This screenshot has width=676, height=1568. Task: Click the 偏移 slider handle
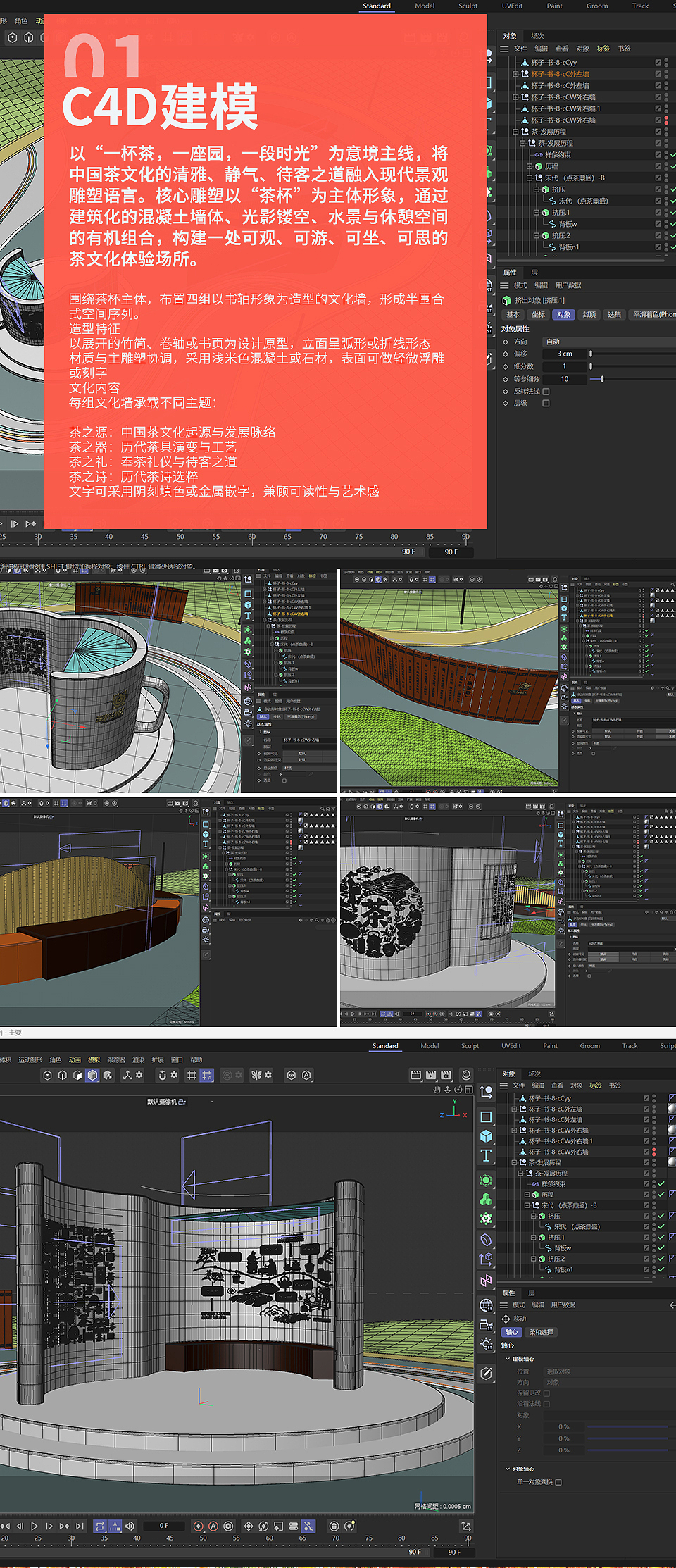[591, 354]
